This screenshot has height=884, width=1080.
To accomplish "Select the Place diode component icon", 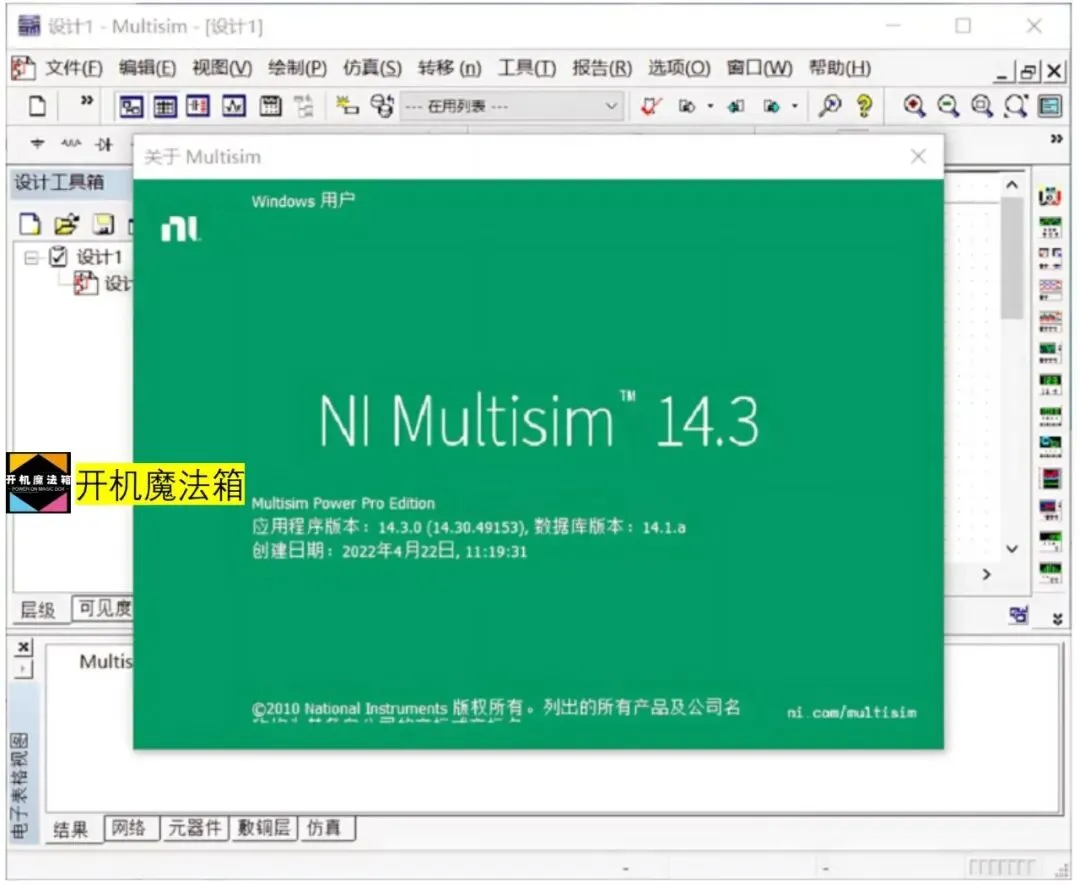I will click(x=104, y=144).
